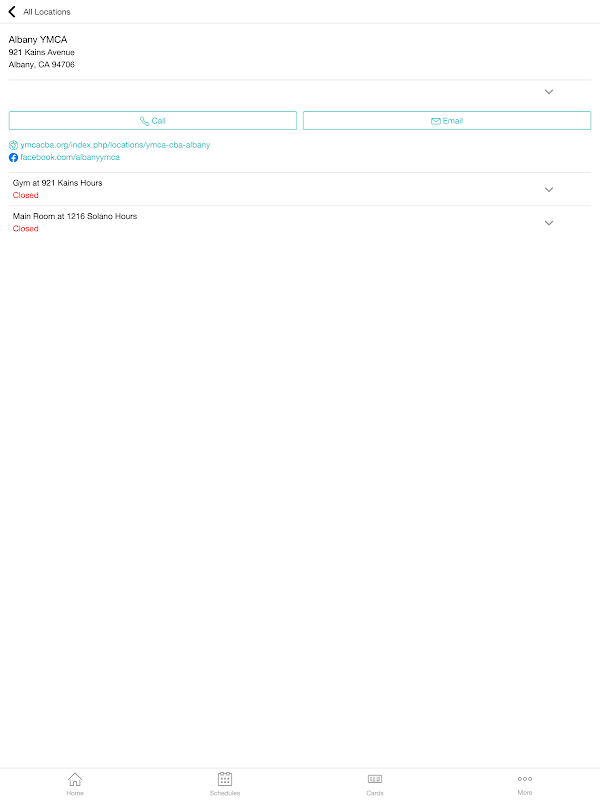The width and height of the screenshot is (600, 800).
Task: Expand Gym at 921 Kains Hours chevron
Action: [x=549, y=189]
